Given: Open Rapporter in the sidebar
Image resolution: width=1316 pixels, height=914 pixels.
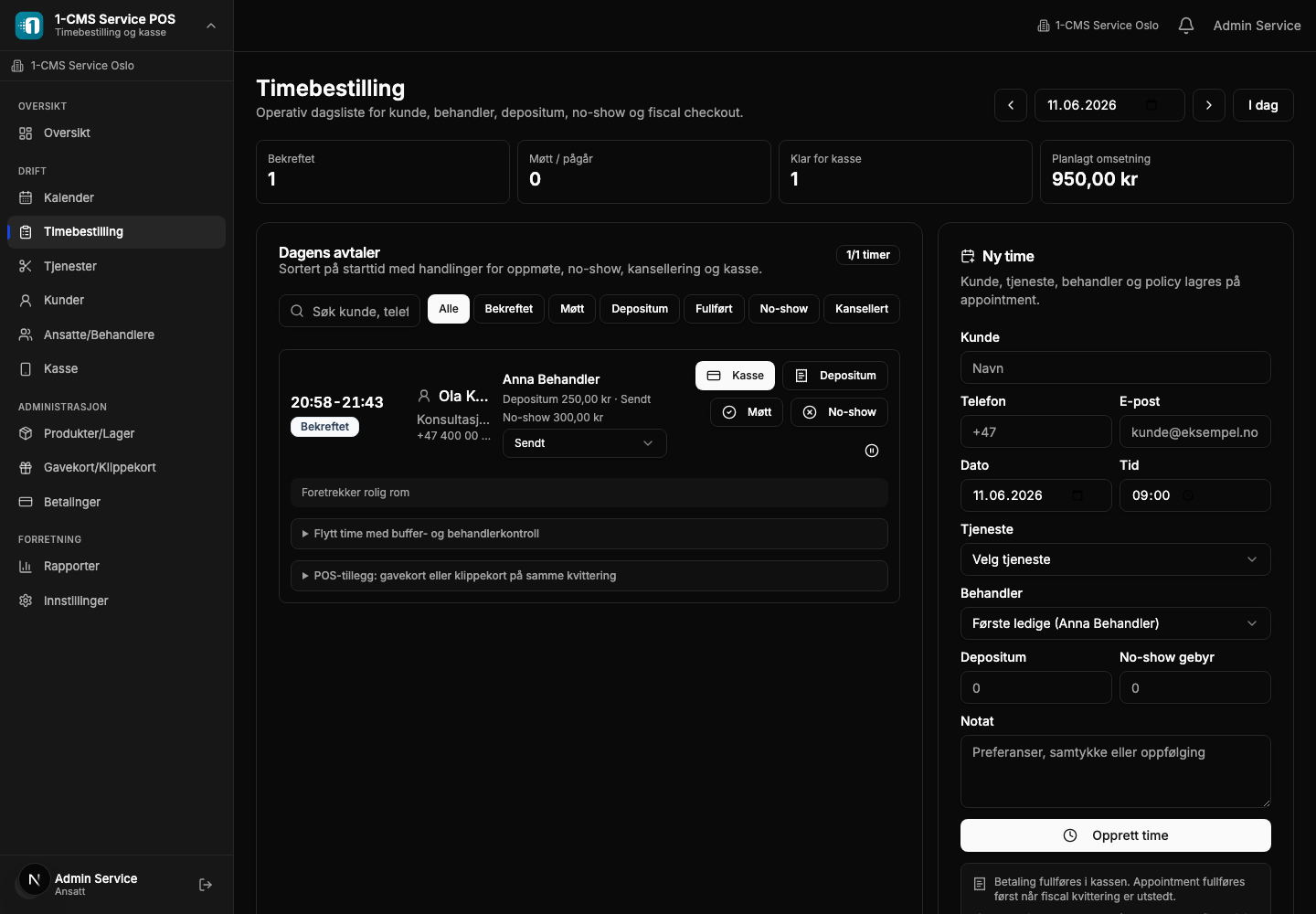Looking at the screenshot, I should (x=116, y=567).
